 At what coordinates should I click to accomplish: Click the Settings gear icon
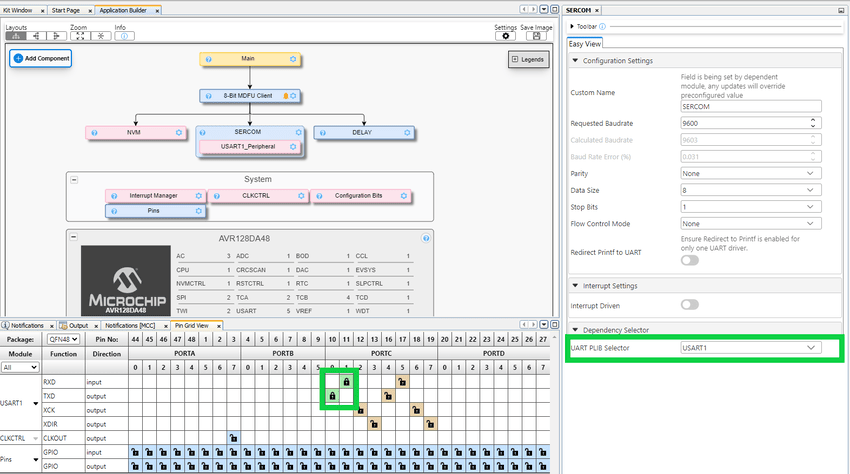tap(506, 36)
